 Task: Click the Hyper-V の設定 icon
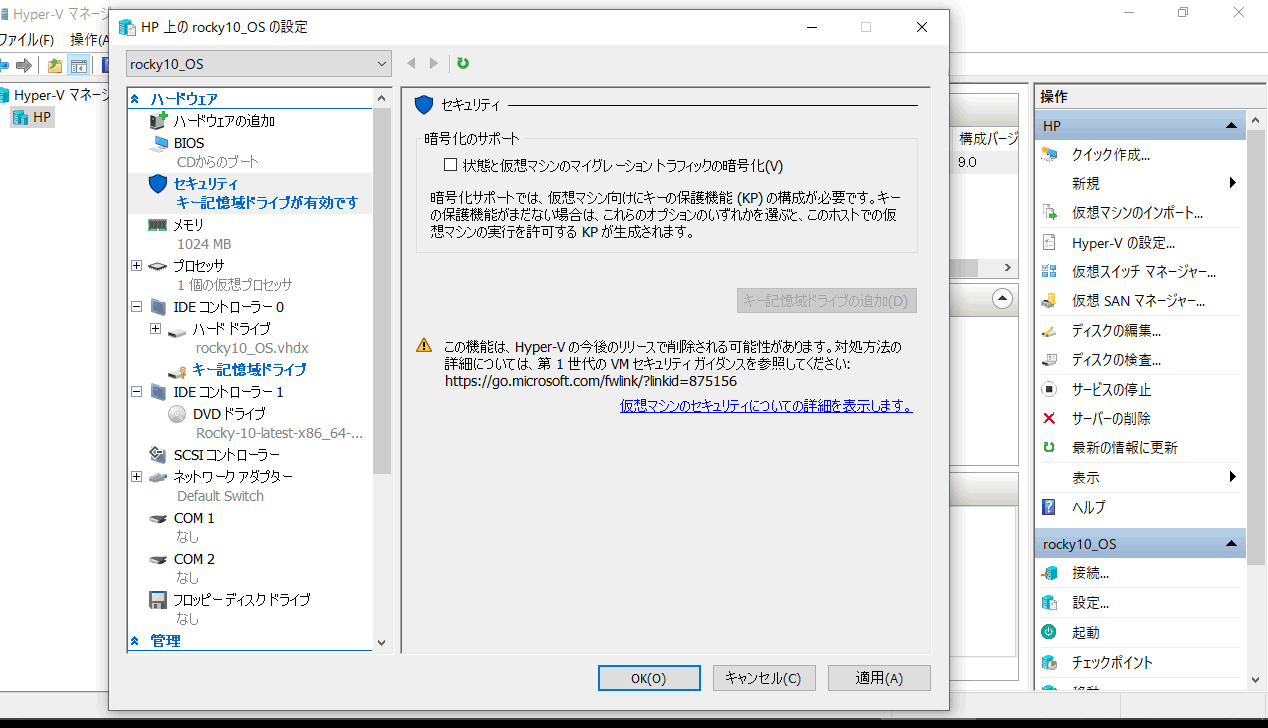click(x=1049, y=242)
